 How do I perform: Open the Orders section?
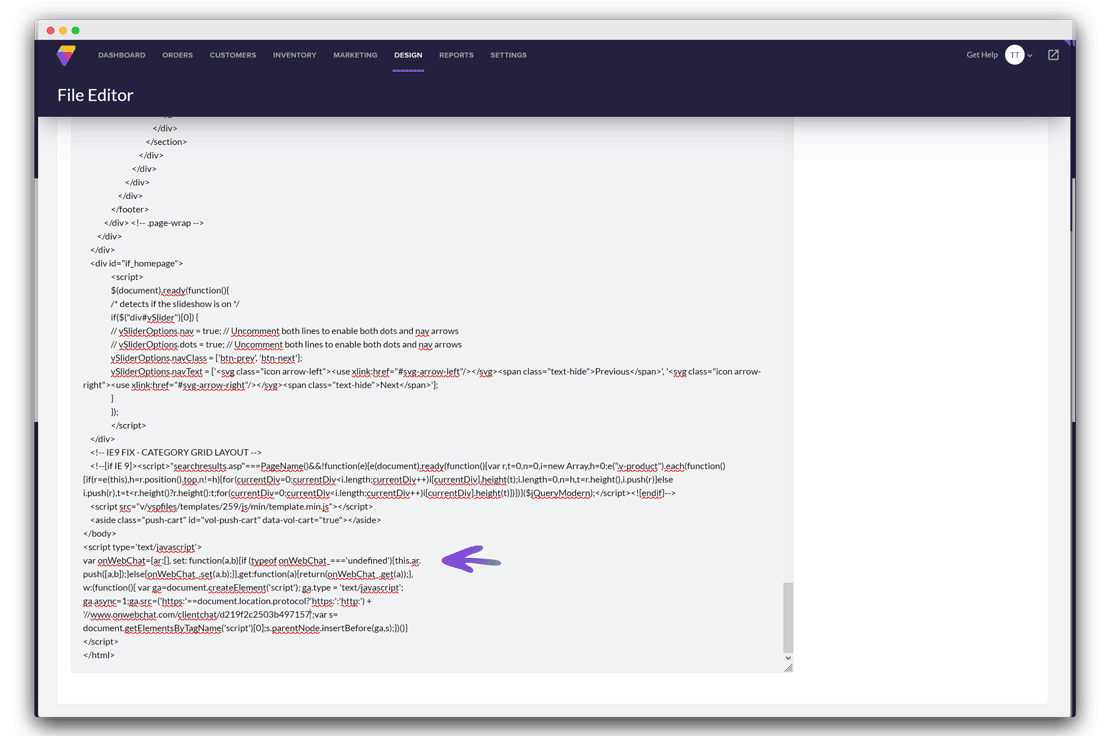177,55
